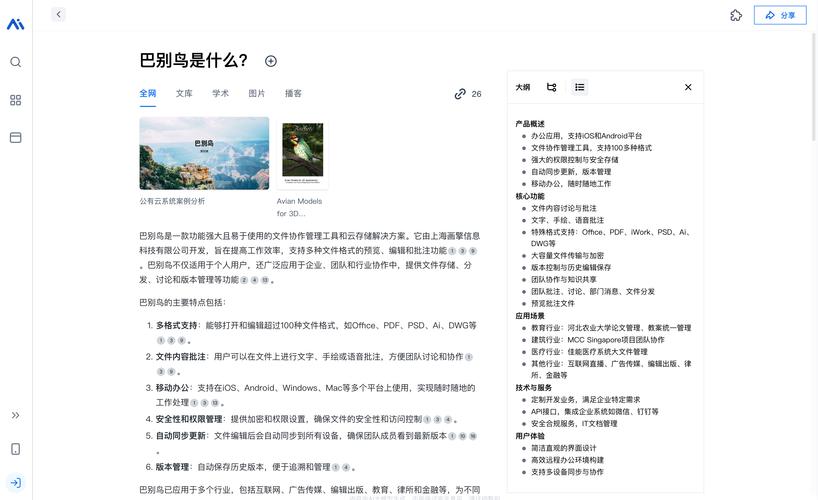Click outline item 团队协作与知识共享
The image size is (818, 500).
[x=564, y=279]
